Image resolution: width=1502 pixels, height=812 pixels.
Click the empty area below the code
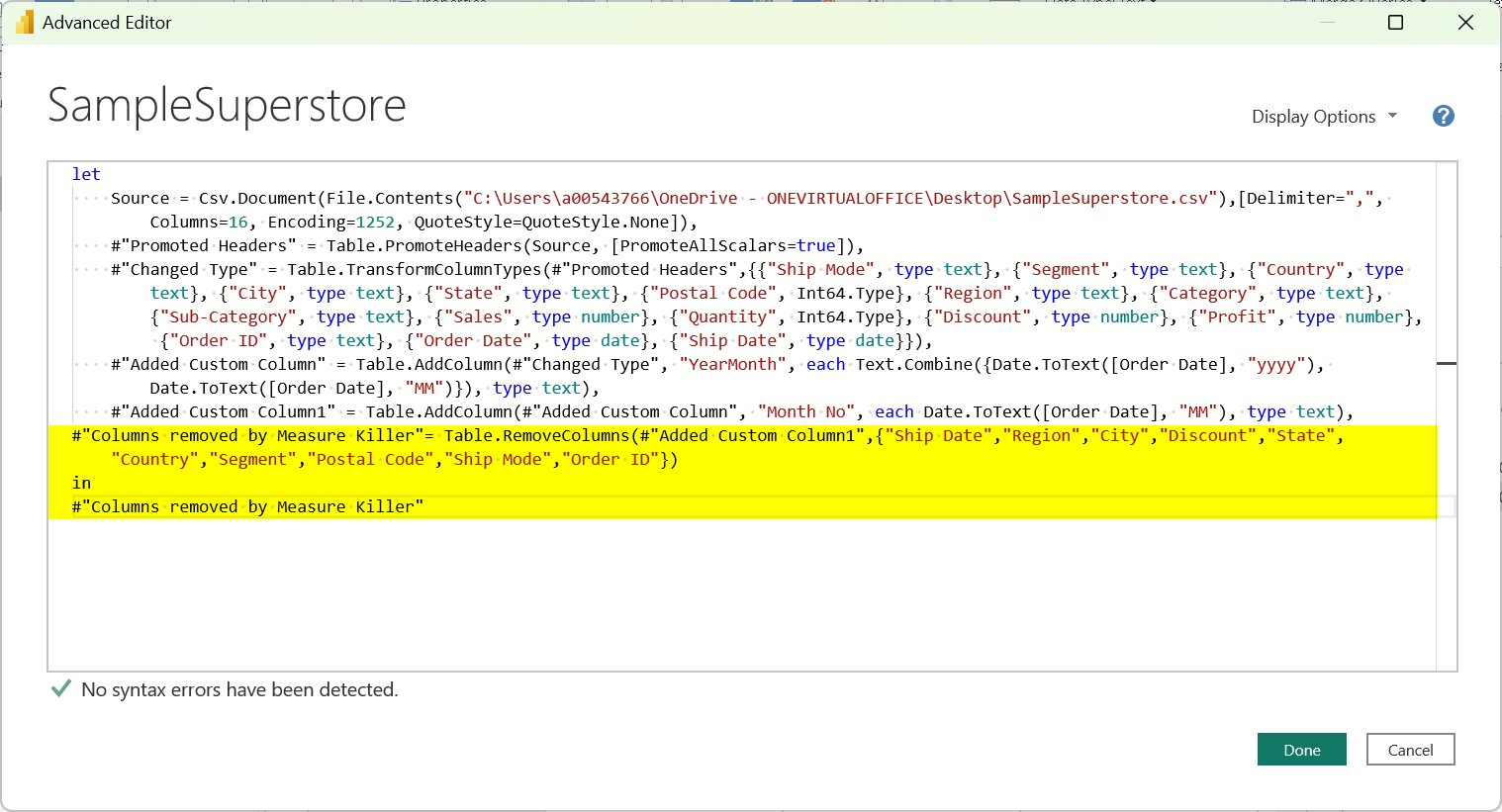[693, 593]
